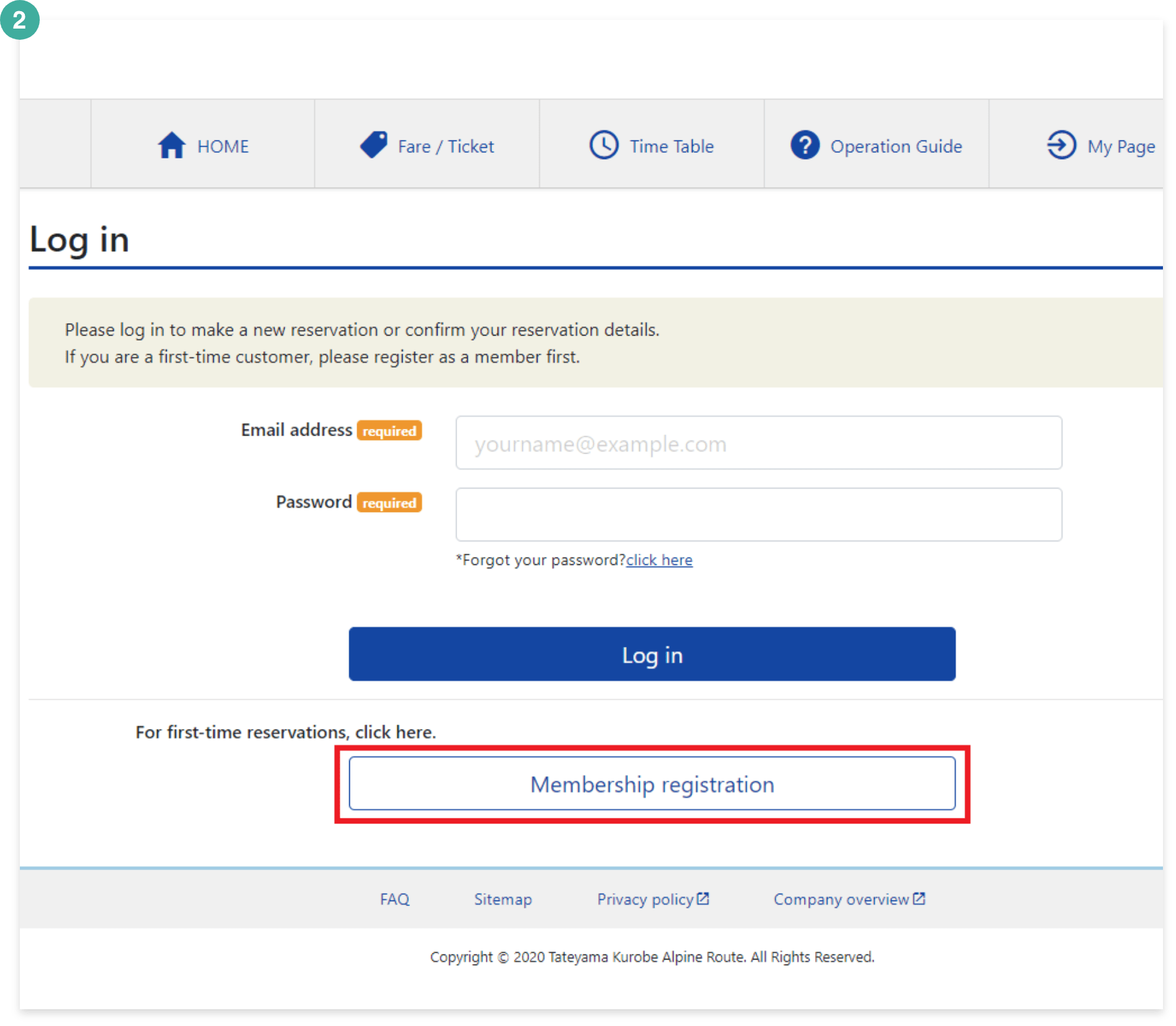Image resolution: width=1176 pixels, height=1026 pixels.
Task: Click the My Page arrow icon
Action: (x=1062, y=145)
